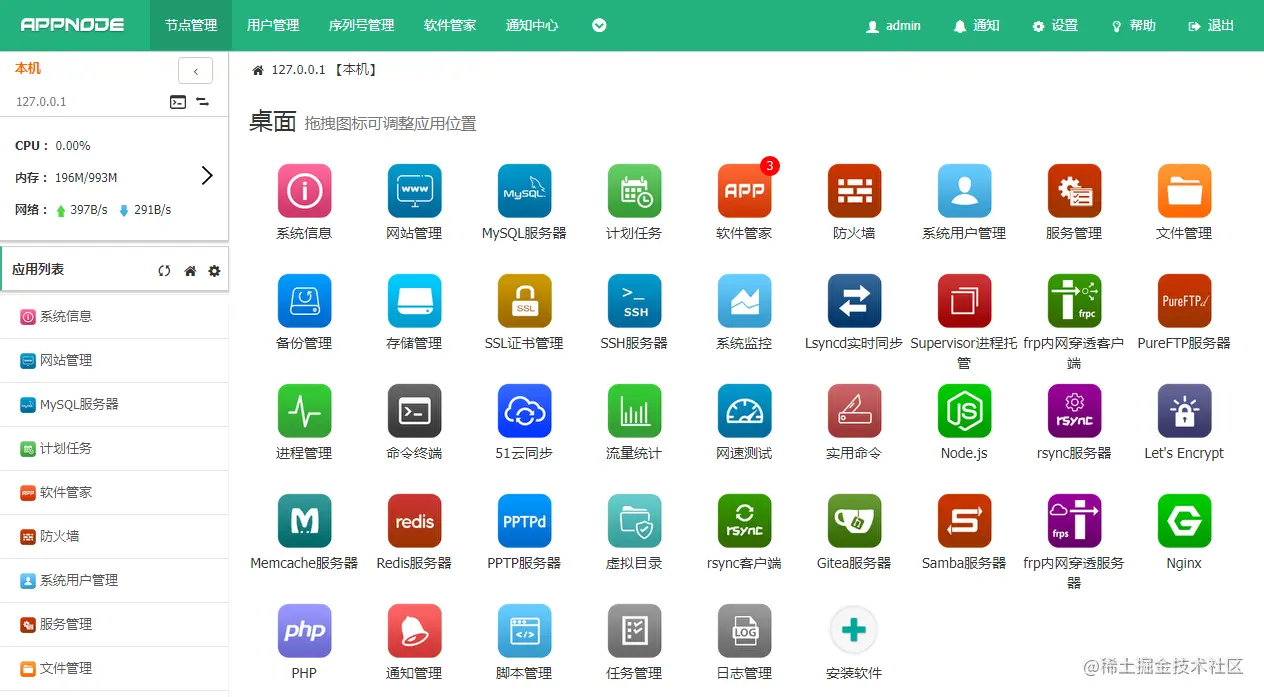Switch to the 节点管理 nav tab
1264x697 pixels.
[x=191, y=25]
